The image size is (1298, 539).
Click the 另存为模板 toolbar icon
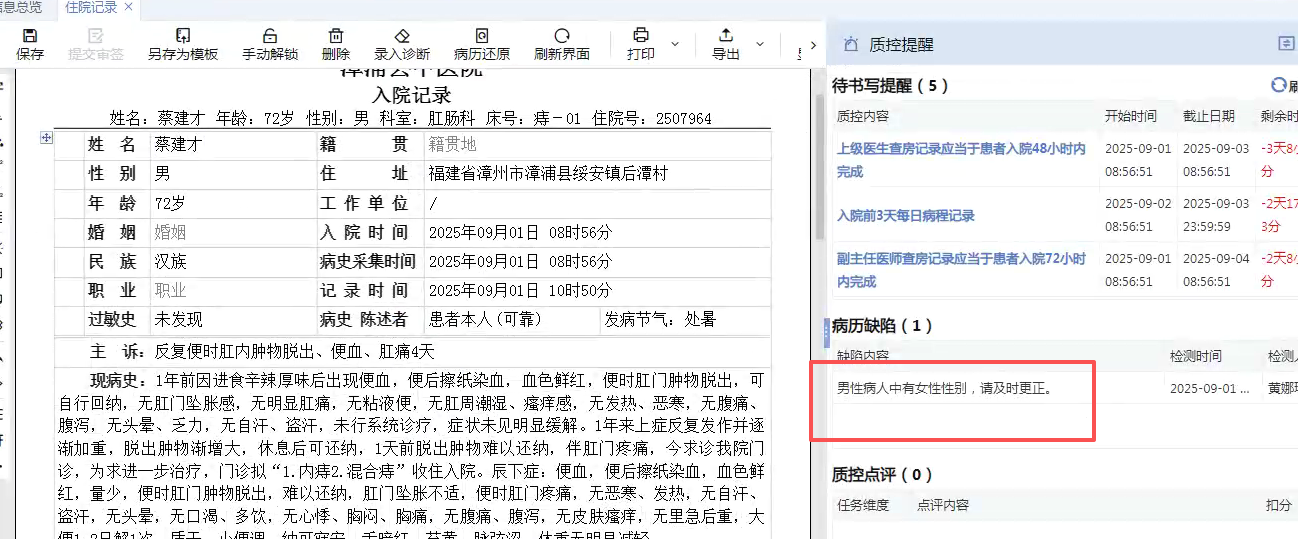[183, 35]
